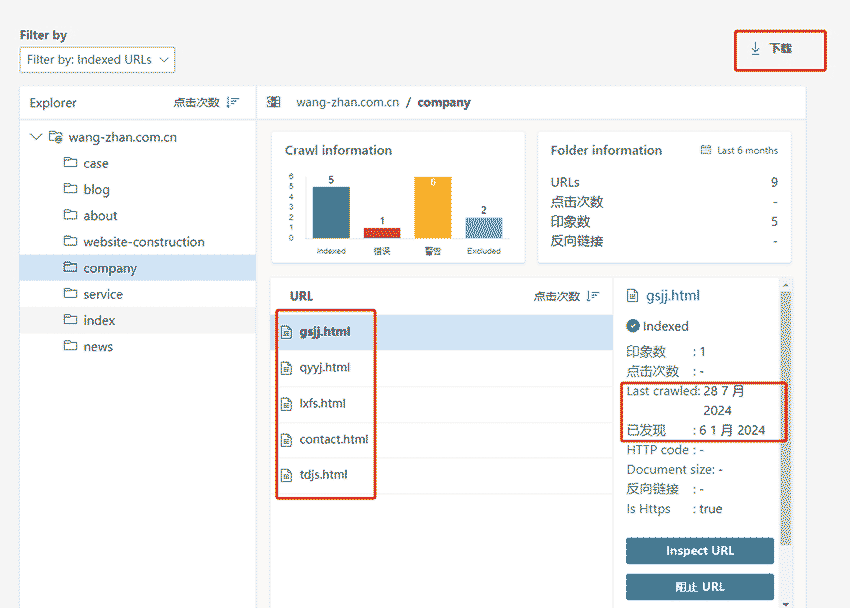Image resolution: width=850 pixels, height=608 pixels.
Task: Open the index folder
Action: tap(138, 320)
